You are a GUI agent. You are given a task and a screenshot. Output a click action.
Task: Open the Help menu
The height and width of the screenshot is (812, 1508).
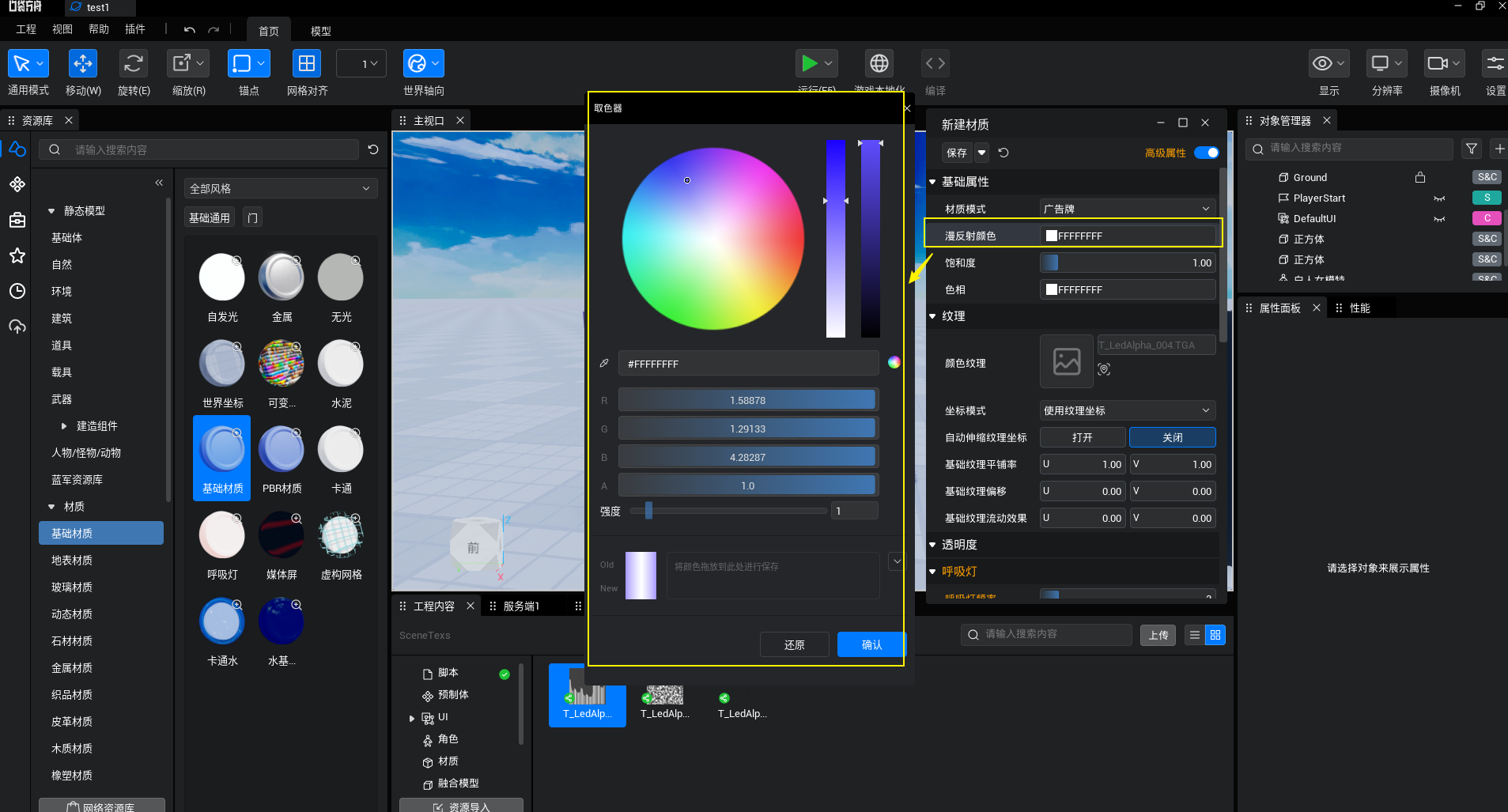point(99,29)
